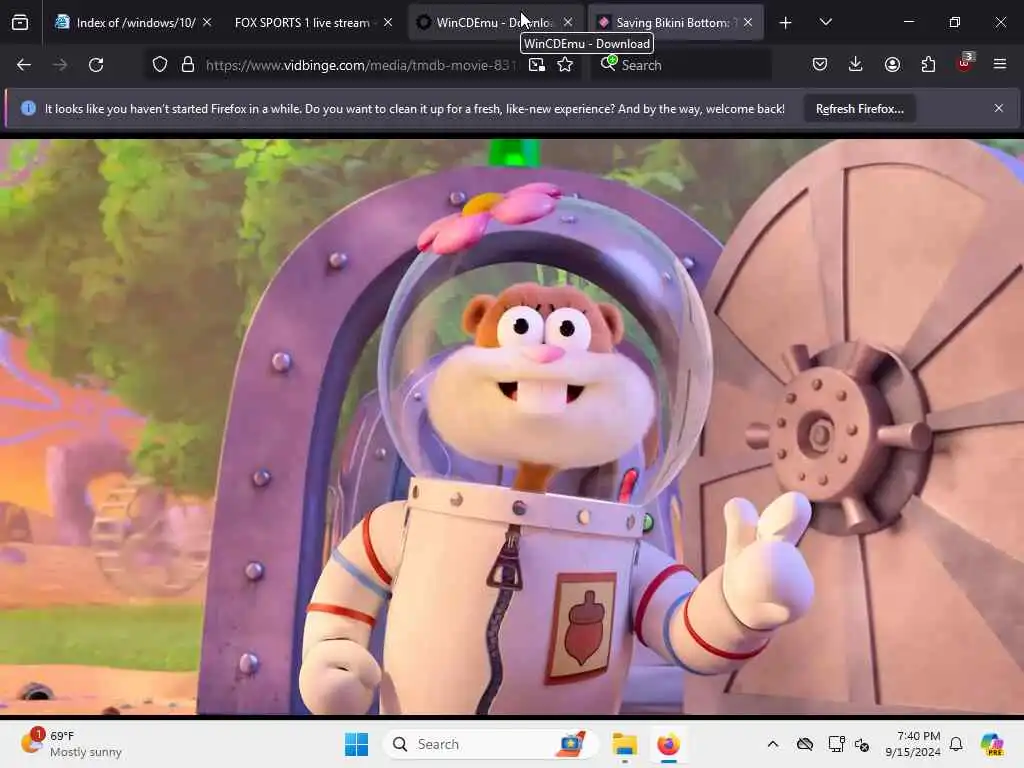Open the Downloads panel arrow icon
This screenshot has width=1024, height=768.
coord(856,64)
